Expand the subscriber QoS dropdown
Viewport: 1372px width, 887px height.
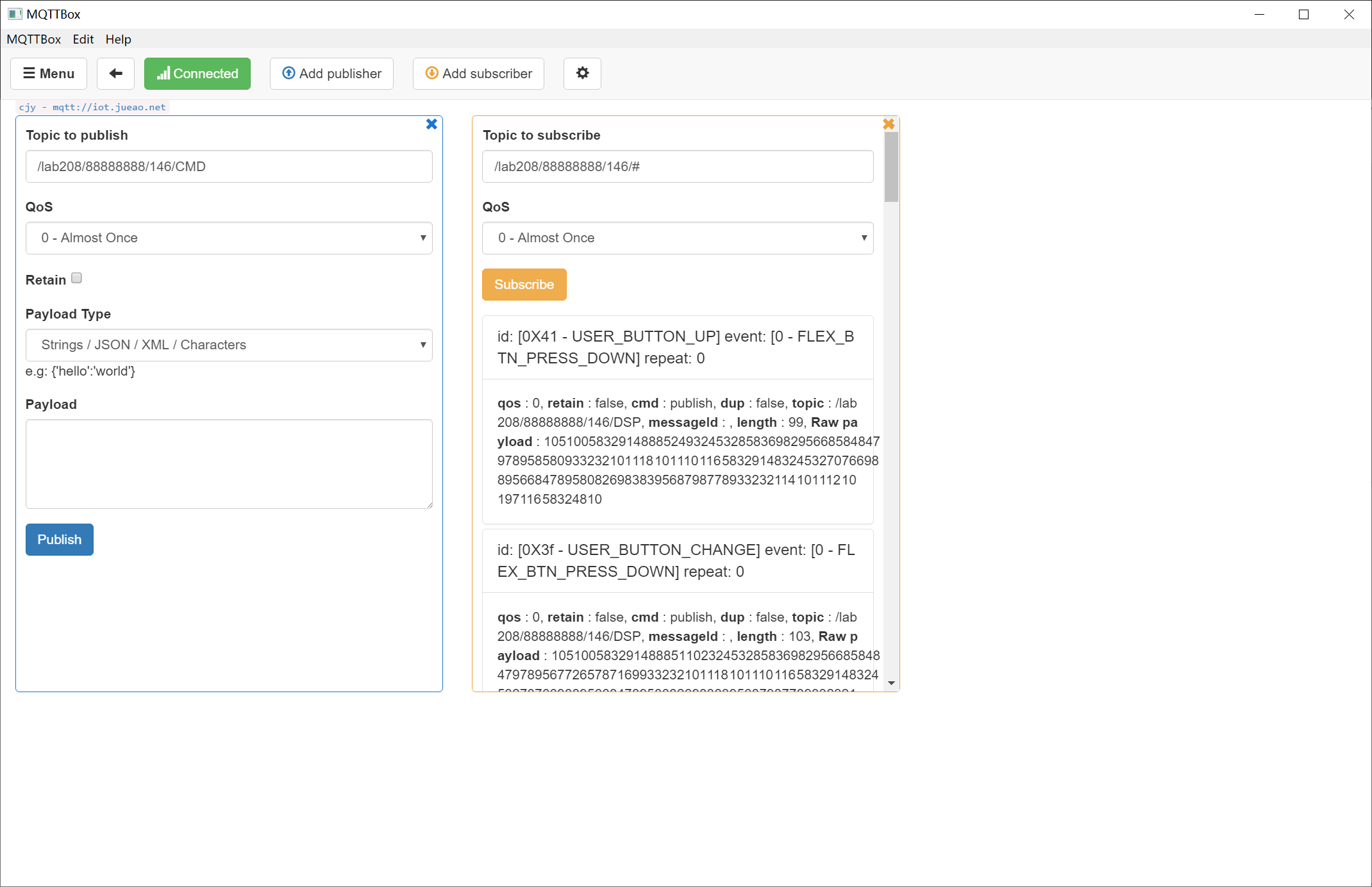678,238
